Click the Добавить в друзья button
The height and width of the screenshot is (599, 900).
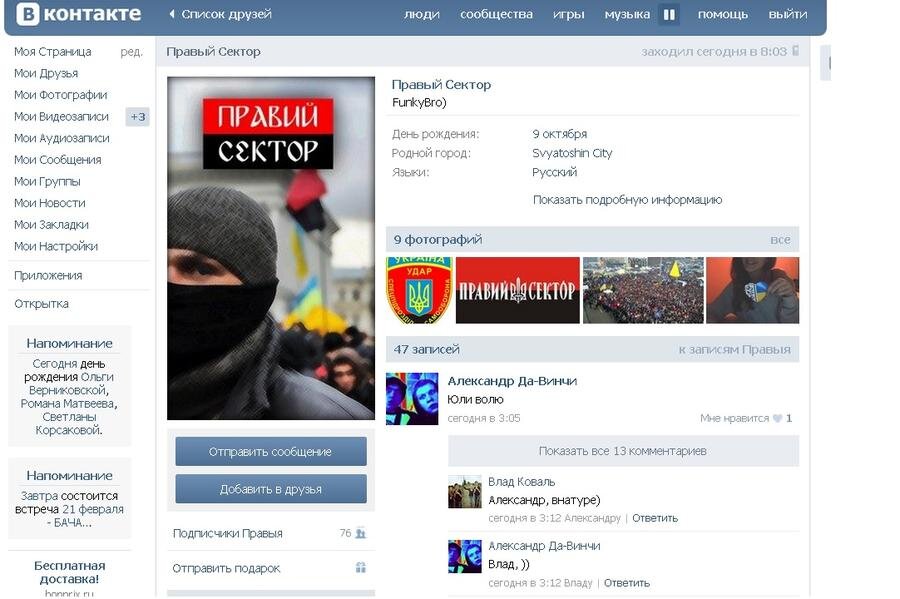[271, 489]
